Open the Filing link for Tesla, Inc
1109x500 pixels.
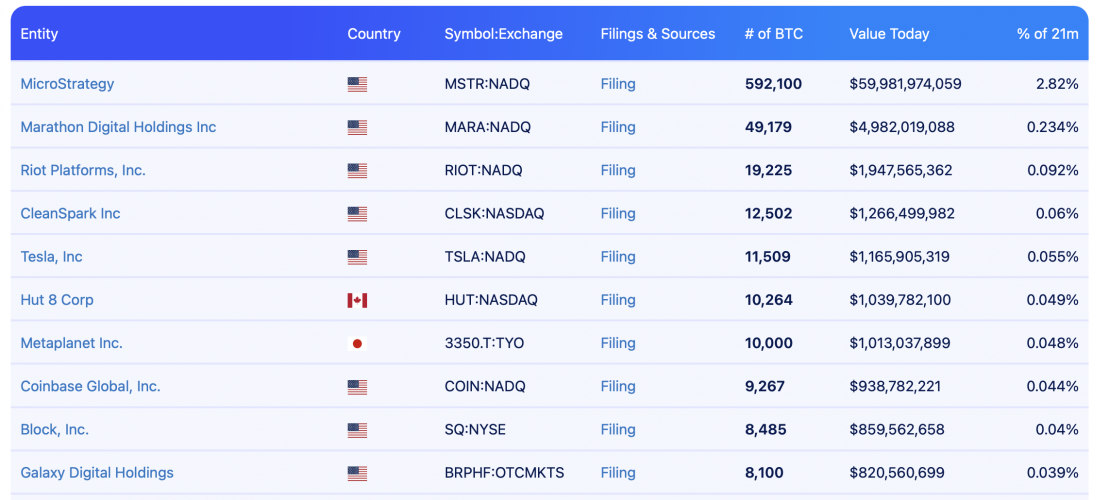[618, 257]
